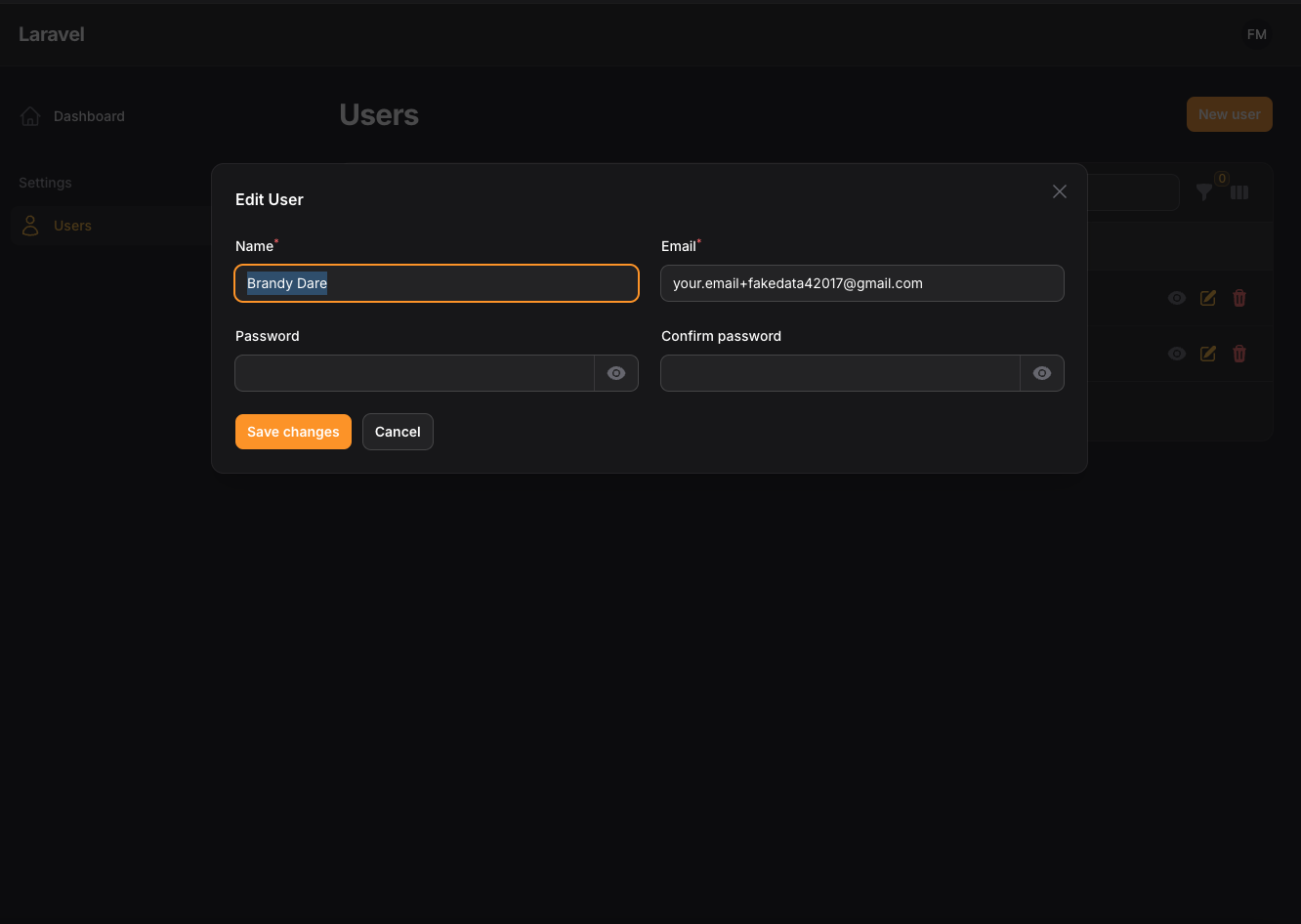Cancel editing the user
This screenshot has width=1301, height=924.
[398, 432]
